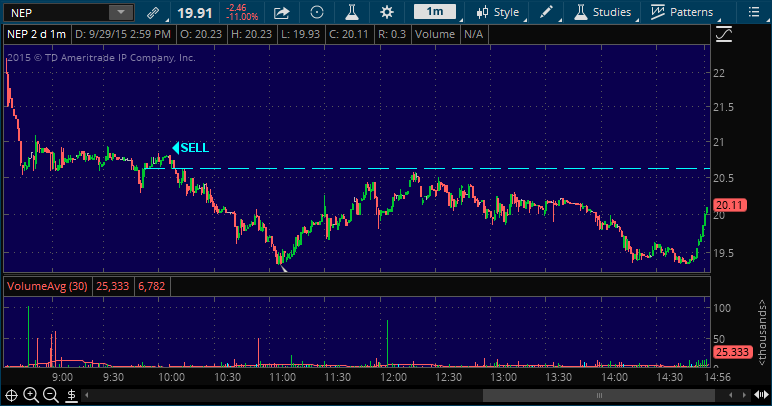Select the drawing pencil tool
Screen dimensions: 772x406
point(546,13)
